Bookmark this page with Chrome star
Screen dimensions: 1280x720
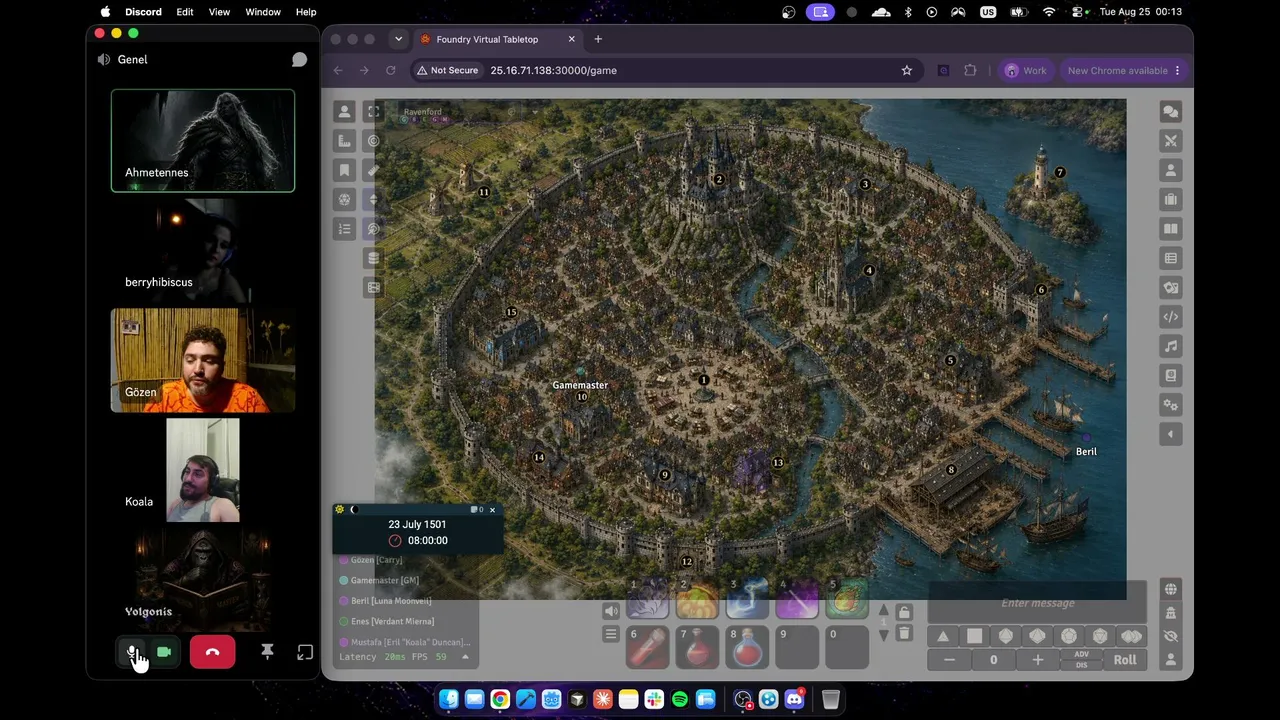907,70
